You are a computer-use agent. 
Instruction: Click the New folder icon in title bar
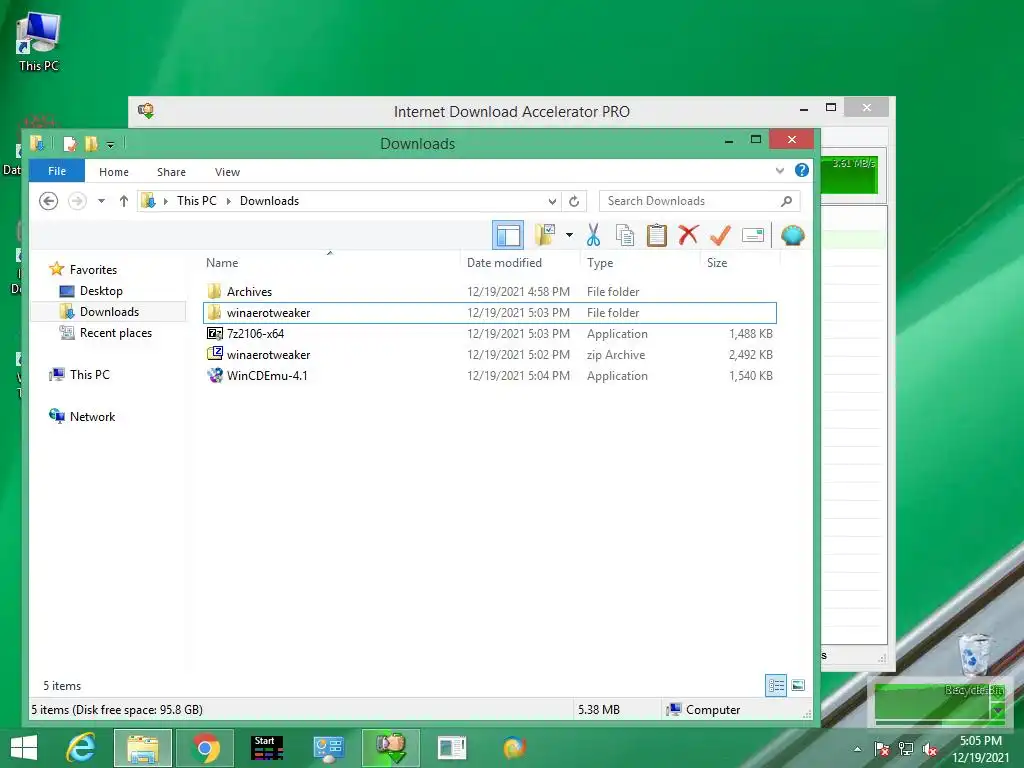tap(91, 144)
